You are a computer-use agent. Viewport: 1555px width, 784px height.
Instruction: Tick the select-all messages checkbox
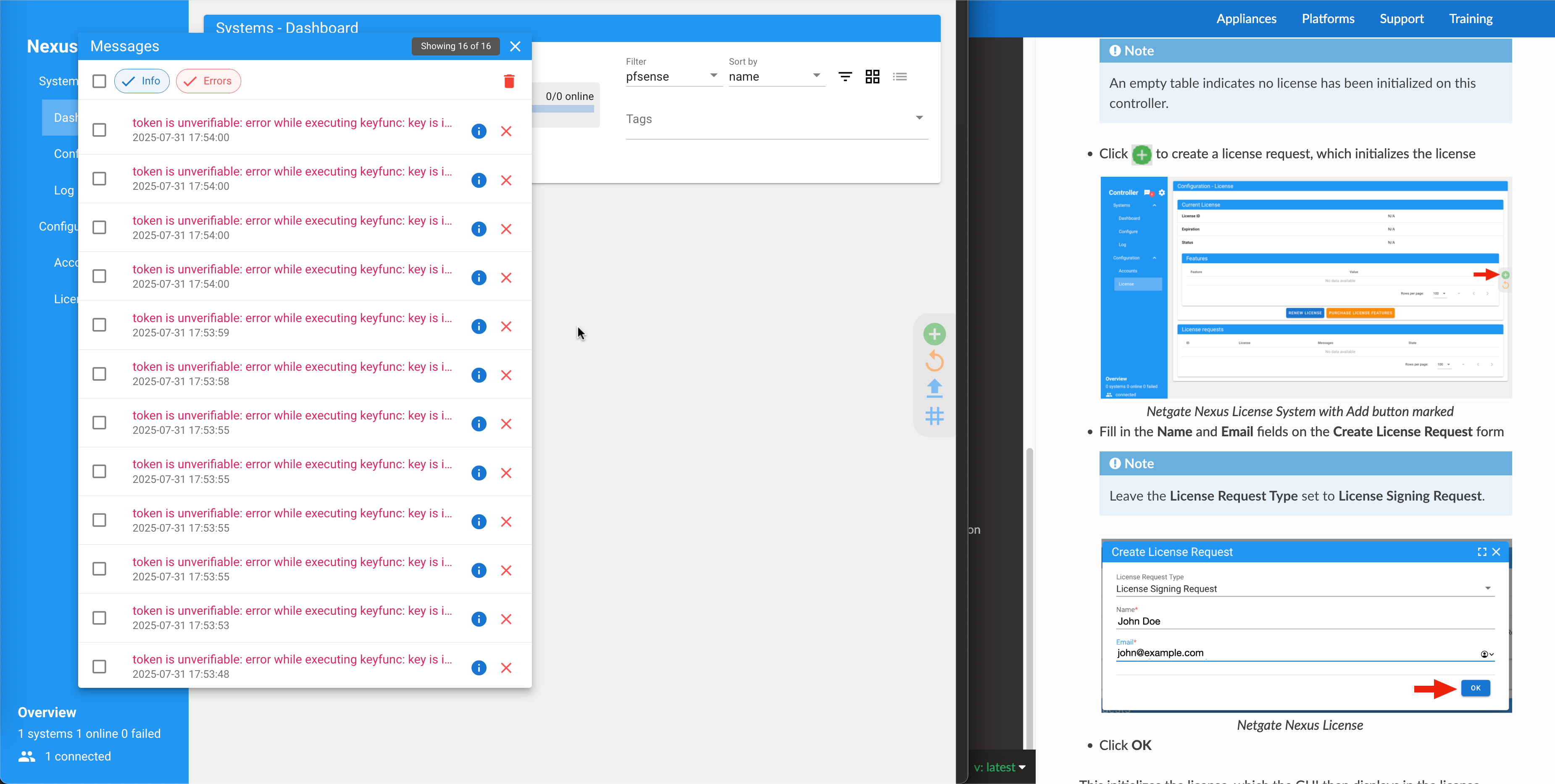tap(99, 81)
